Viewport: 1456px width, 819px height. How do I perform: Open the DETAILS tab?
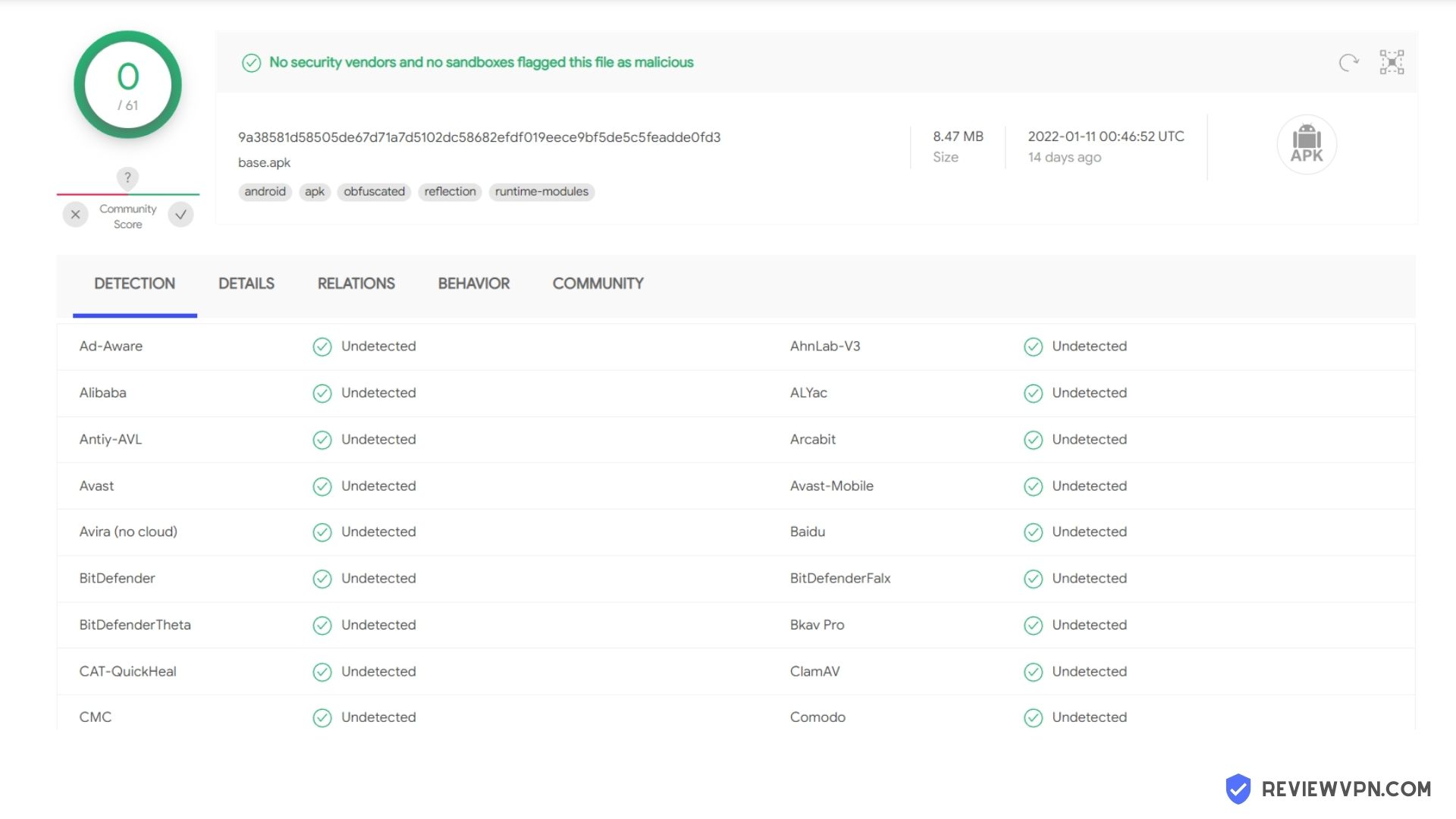(x=246, y=284)
